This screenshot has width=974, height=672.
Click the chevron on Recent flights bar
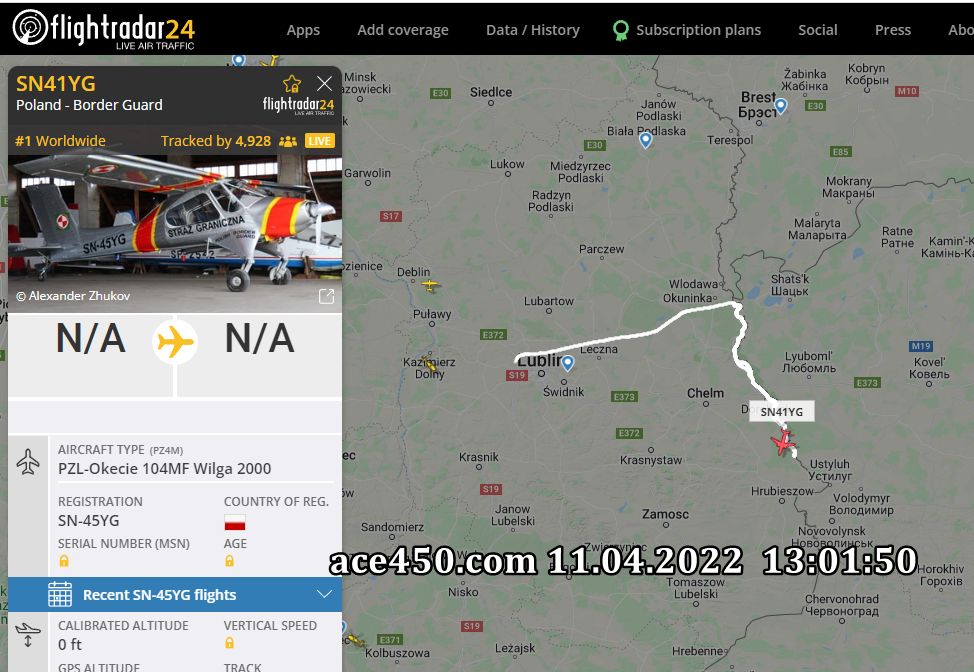(x=324, y=594)
